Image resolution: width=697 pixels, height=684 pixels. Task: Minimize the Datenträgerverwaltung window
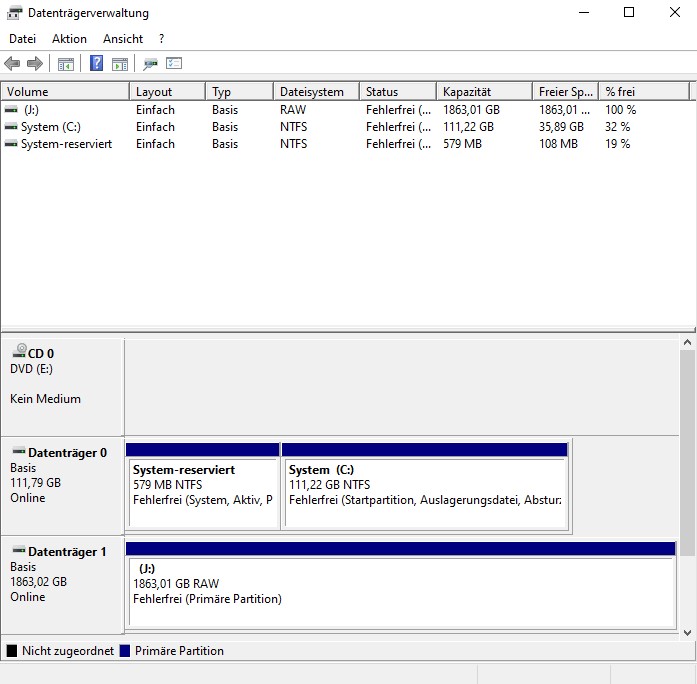(x=584, y=12)
